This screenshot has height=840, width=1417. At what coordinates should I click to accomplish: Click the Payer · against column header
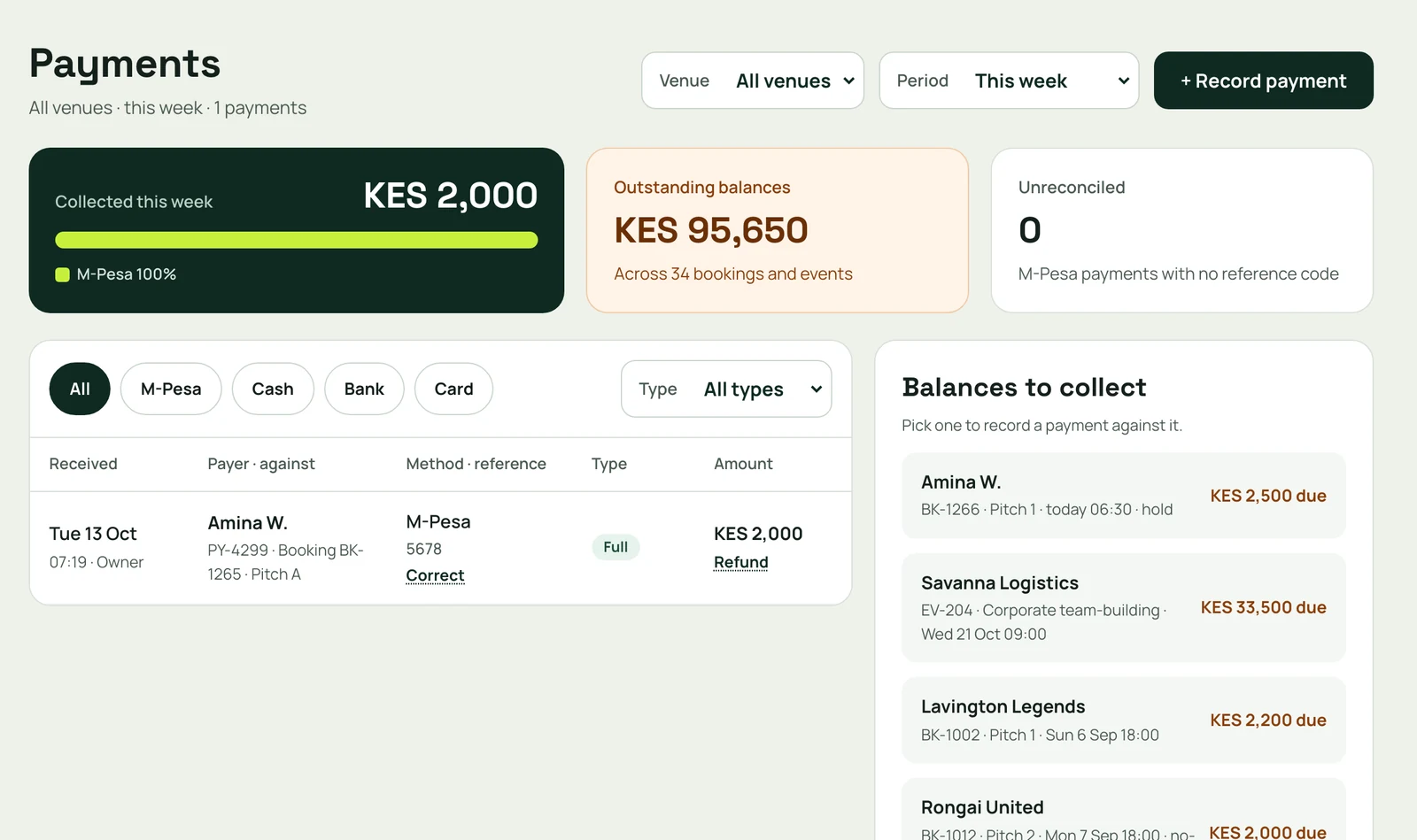261,464
